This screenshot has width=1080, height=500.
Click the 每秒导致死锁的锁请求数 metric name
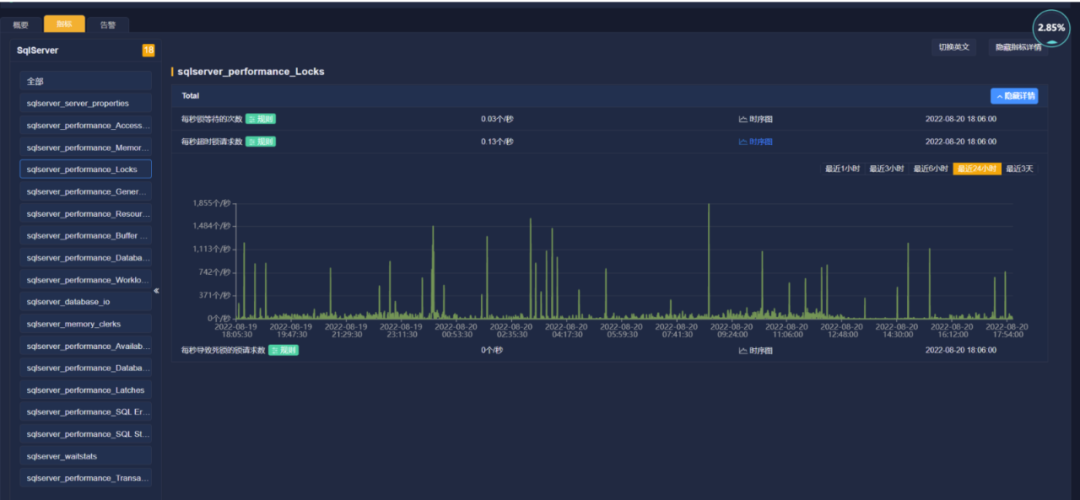[223, 351]
